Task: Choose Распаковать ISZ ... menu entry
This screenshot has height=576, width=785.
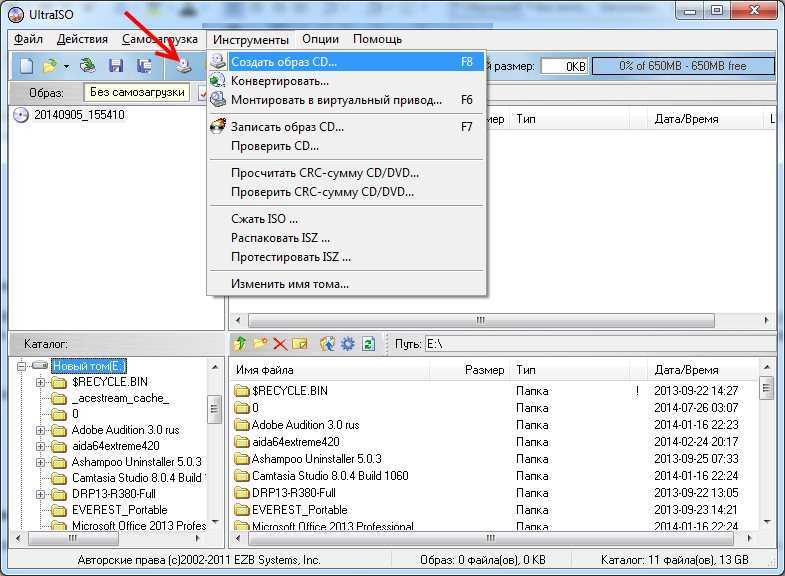Action: 346,238
